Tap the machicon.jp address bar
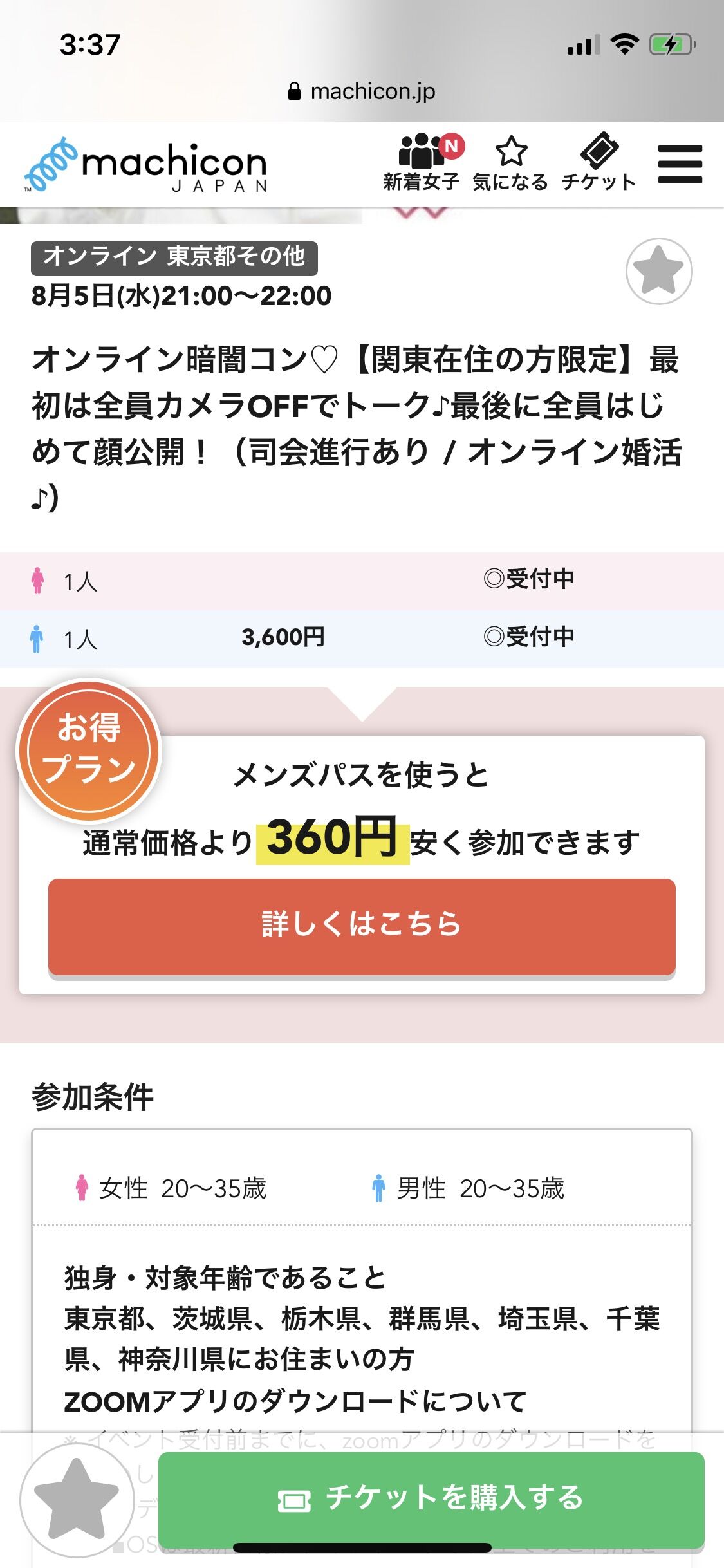 (362, 91)
